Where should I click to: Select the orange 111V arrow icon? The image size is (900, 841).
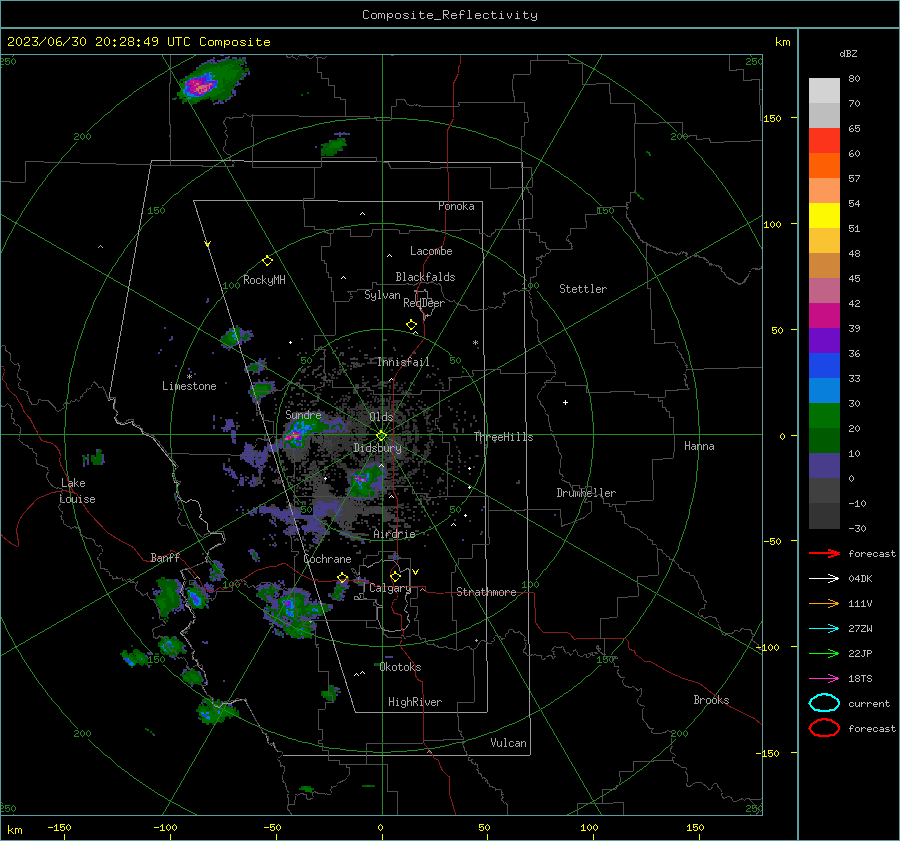(x=824, y=603)
